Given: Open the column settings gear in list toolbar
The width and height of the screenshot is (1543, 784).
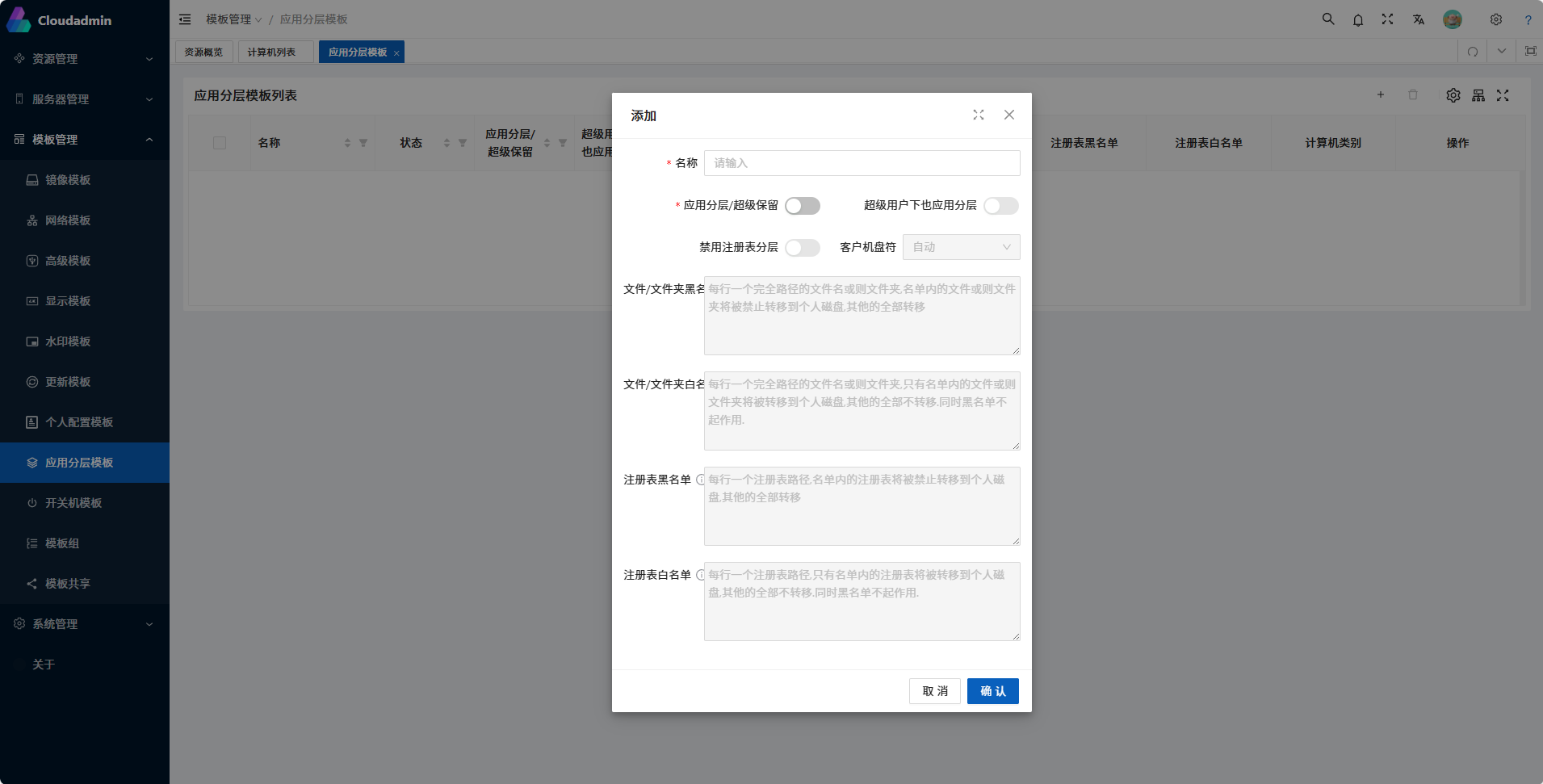Looking at the screenshot, I should 1453,95.
